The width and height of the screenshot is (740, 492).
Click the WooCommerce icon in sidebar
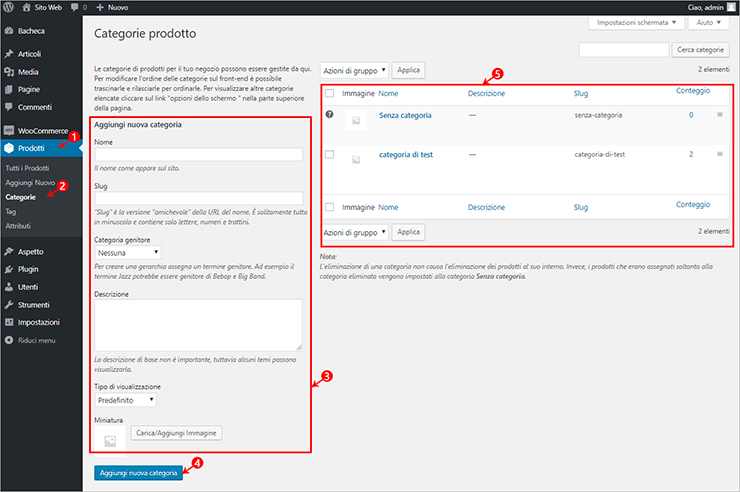[x=8, y=131]
